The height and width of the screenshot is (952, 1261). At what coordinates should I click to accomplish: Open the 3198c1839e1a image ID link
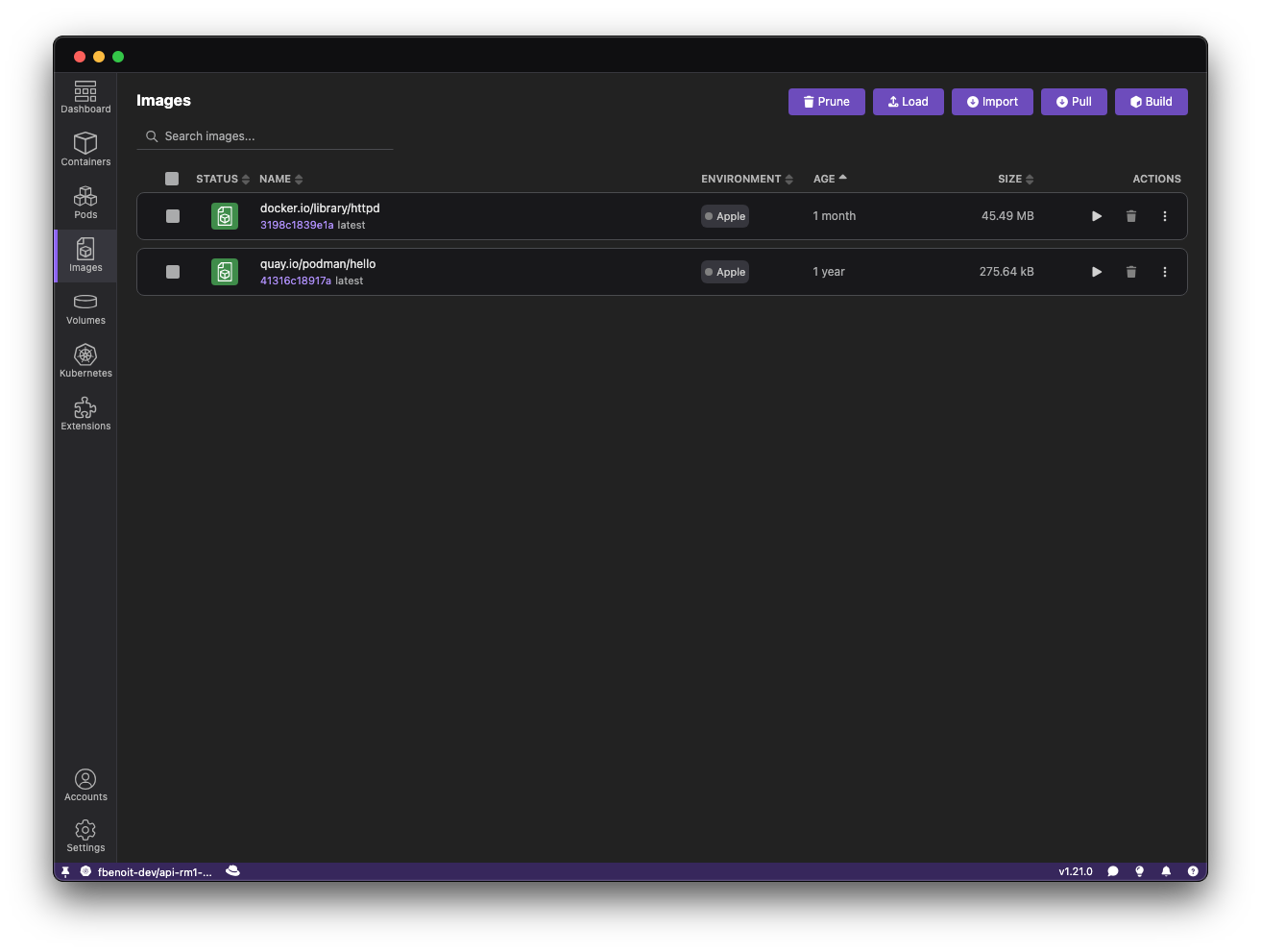click(x=297, y=225)
